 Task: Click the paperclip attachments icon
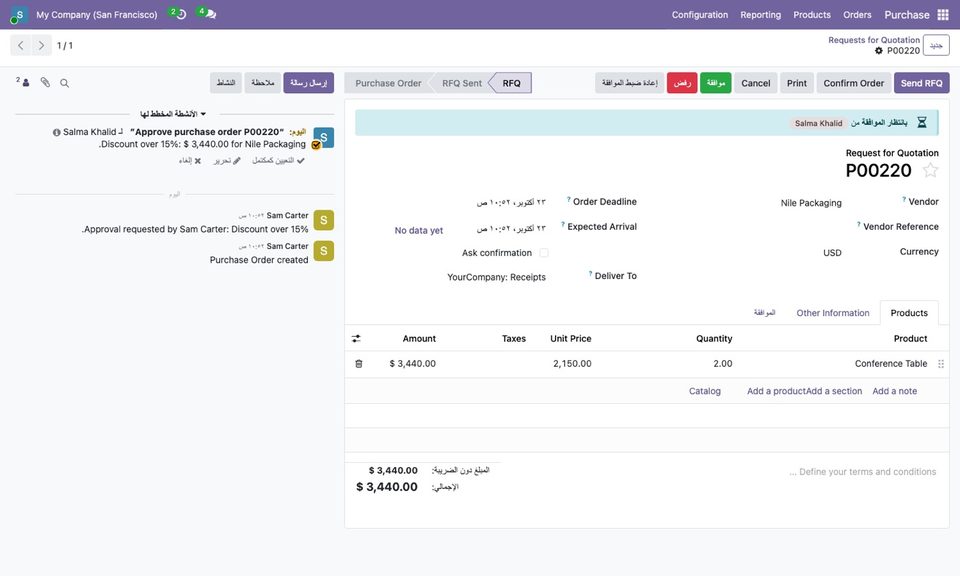pyautogui.click(x=45, y=82)
